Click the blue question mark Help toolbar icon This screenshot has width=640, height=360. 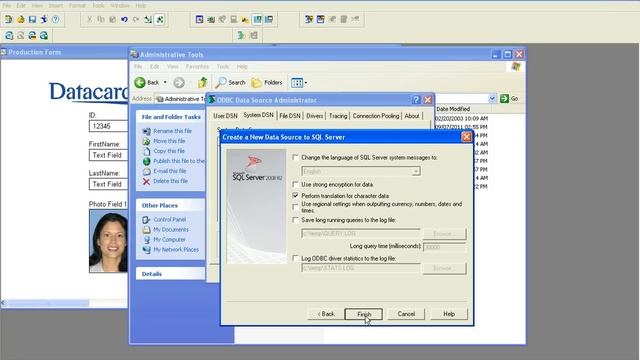[56, 19]
